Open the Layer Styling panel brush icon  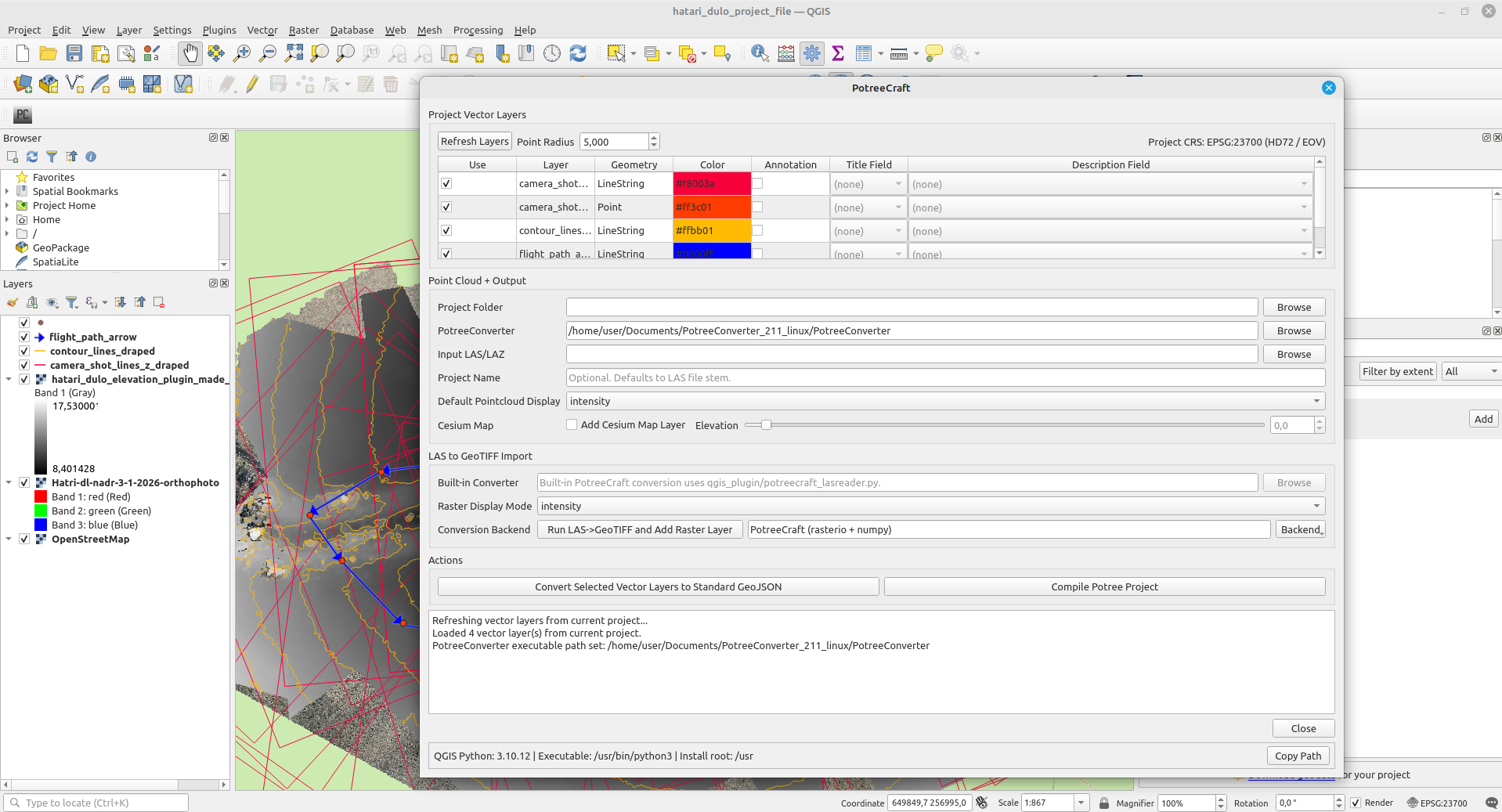click(13, 302)
